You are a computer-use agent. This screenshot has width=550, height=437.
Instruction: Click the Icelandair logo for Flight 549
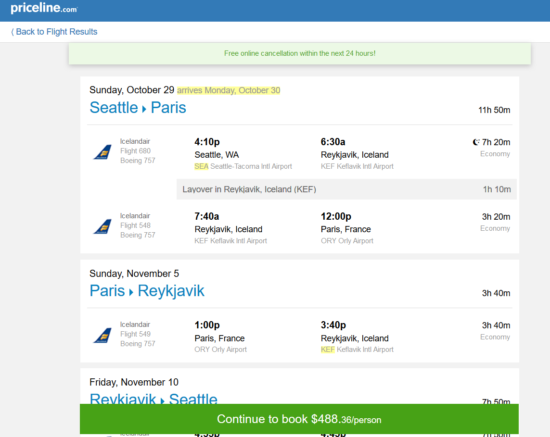[x=102, y=335]
